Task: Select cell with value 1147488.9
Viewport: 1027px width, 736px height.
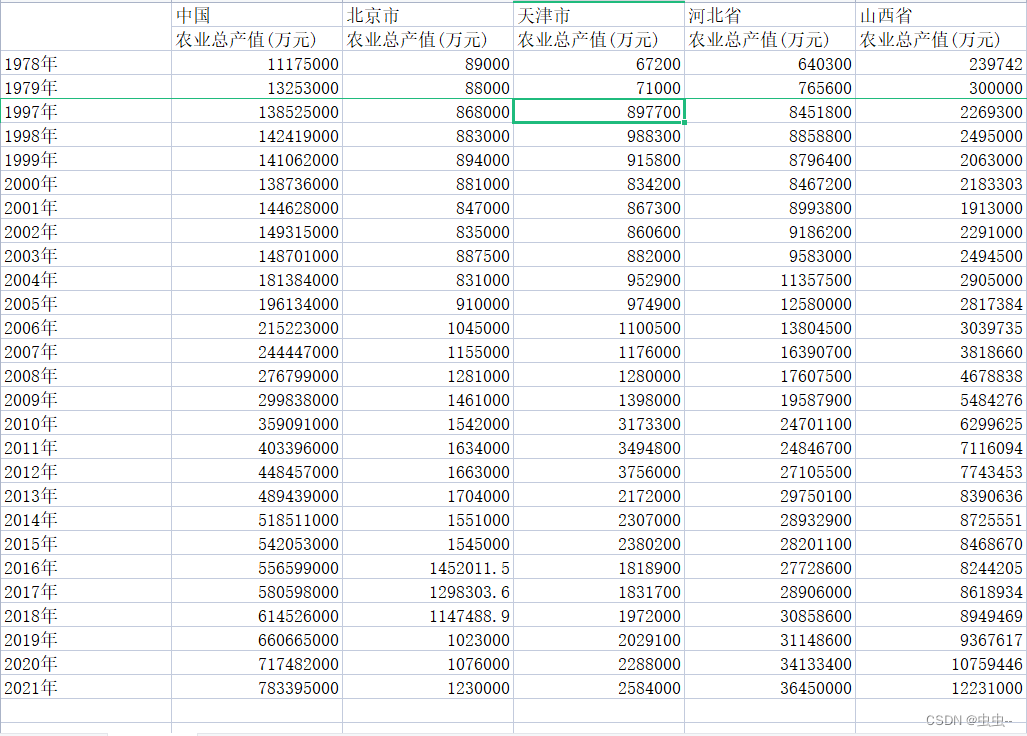Action: (428, 616)
